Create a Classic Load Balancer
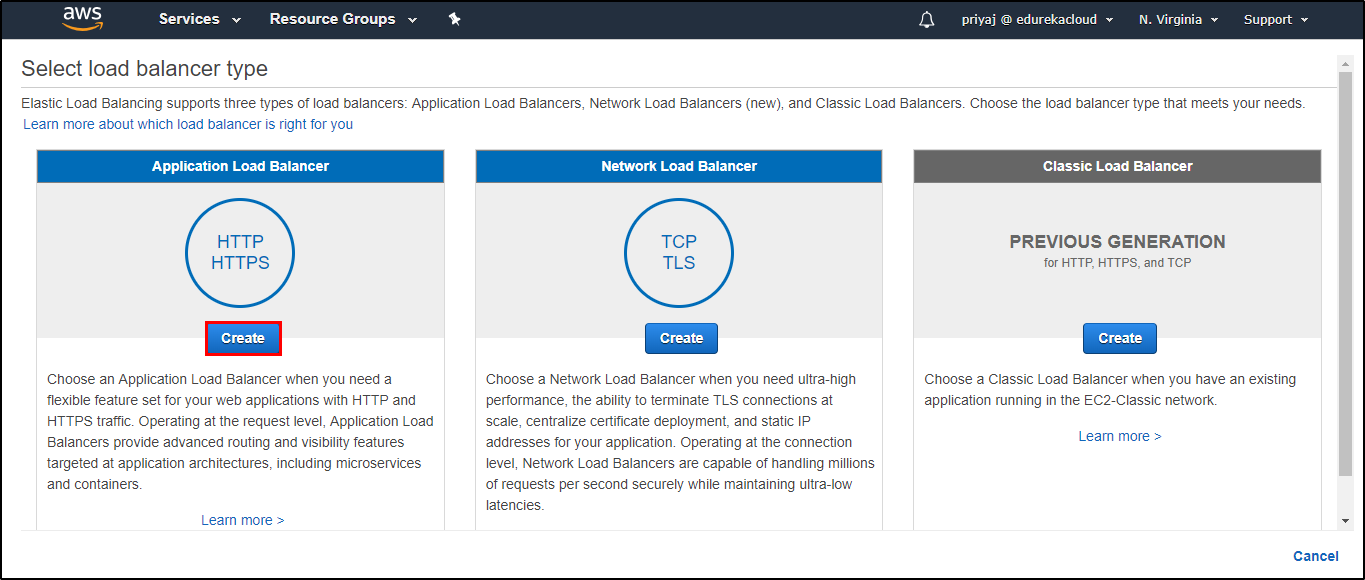This screenshot has height=580, width=1365. [x=1119, y=338]
